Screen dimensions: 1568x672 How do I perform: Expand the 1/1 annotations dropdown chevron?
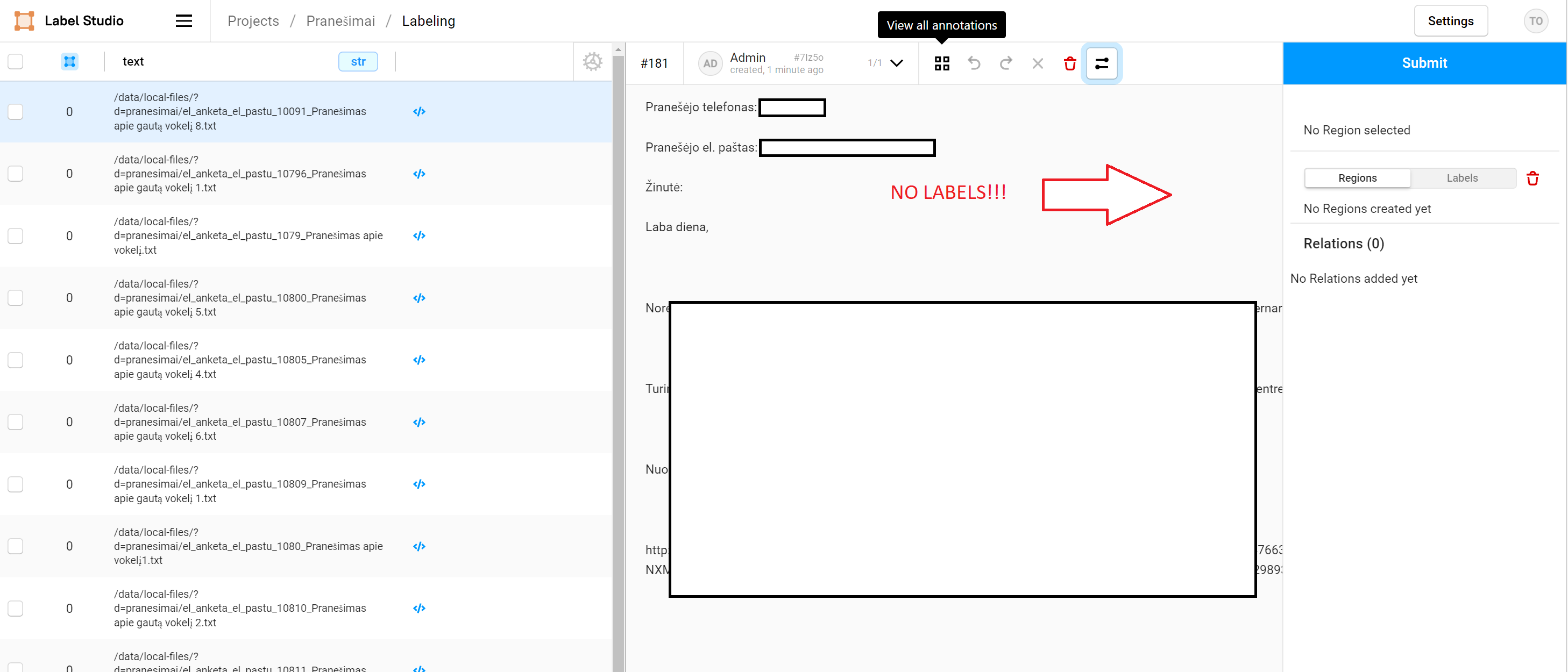(896, 63)
